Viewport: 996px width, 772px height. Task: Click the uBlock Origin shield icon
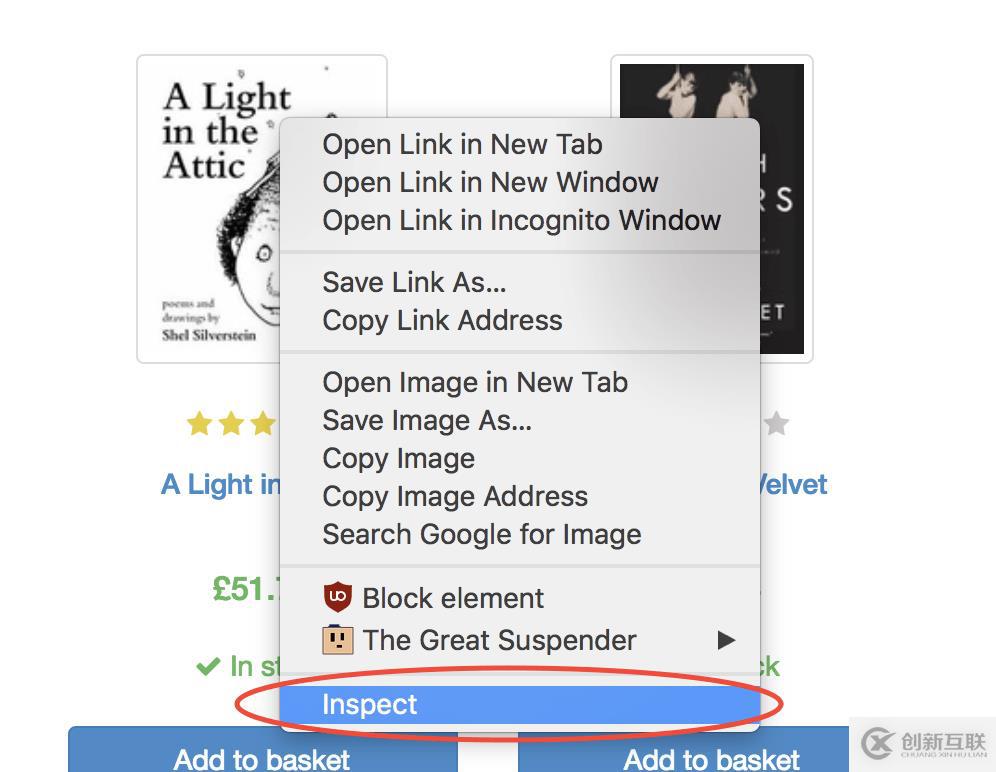338,598
